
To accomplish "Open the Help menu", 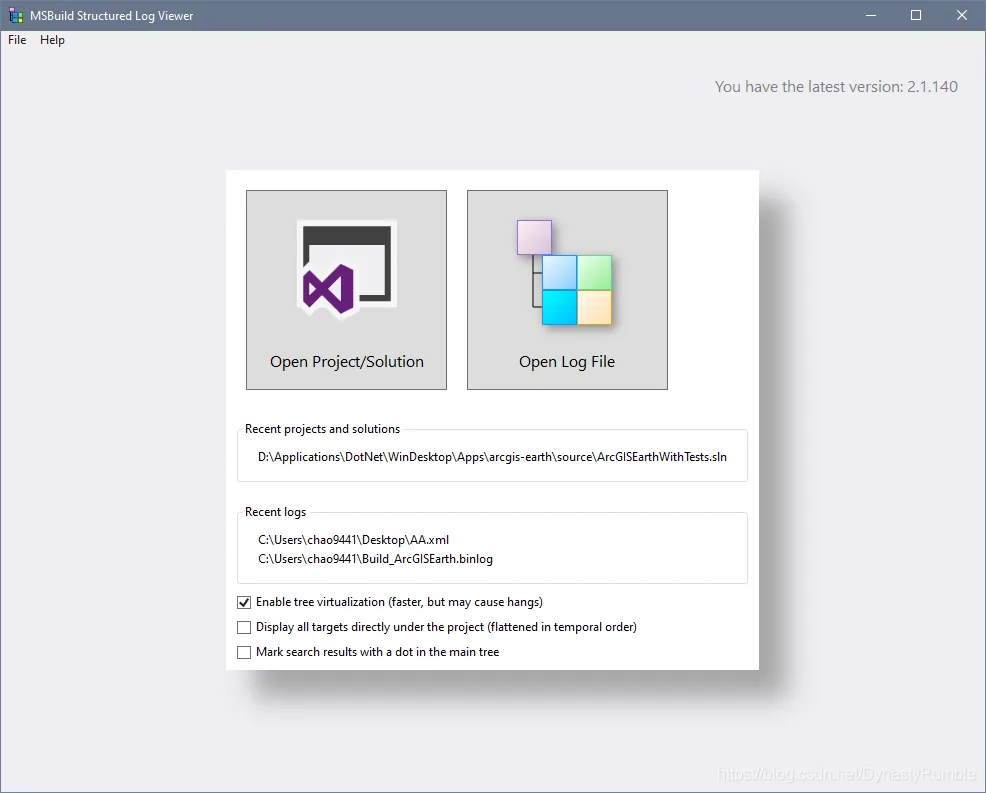I will (x=52, y=40).
